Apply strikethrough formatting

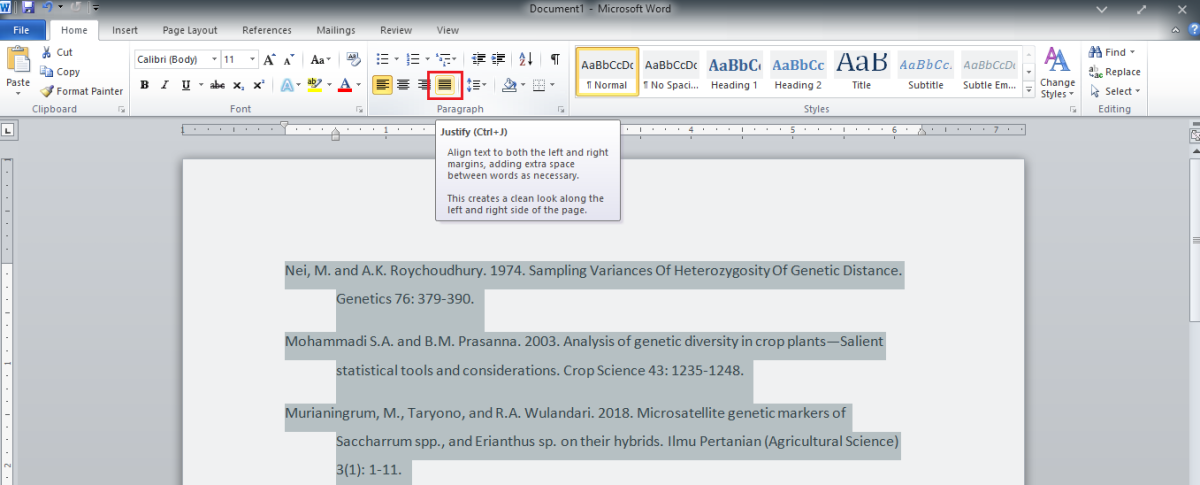point(220,85)
